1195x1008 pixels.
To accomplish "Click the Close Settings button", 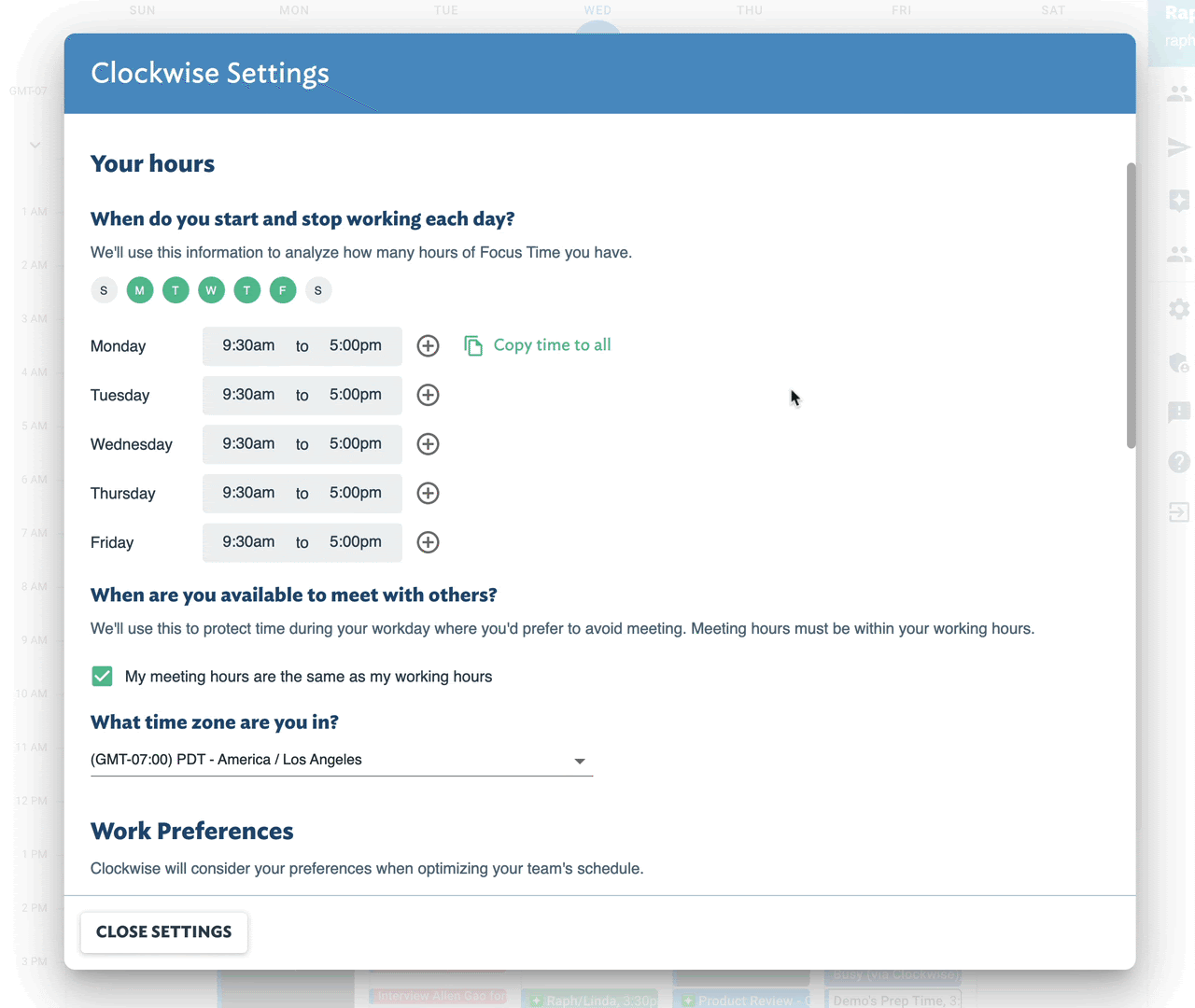I will [x=164, y=932].
